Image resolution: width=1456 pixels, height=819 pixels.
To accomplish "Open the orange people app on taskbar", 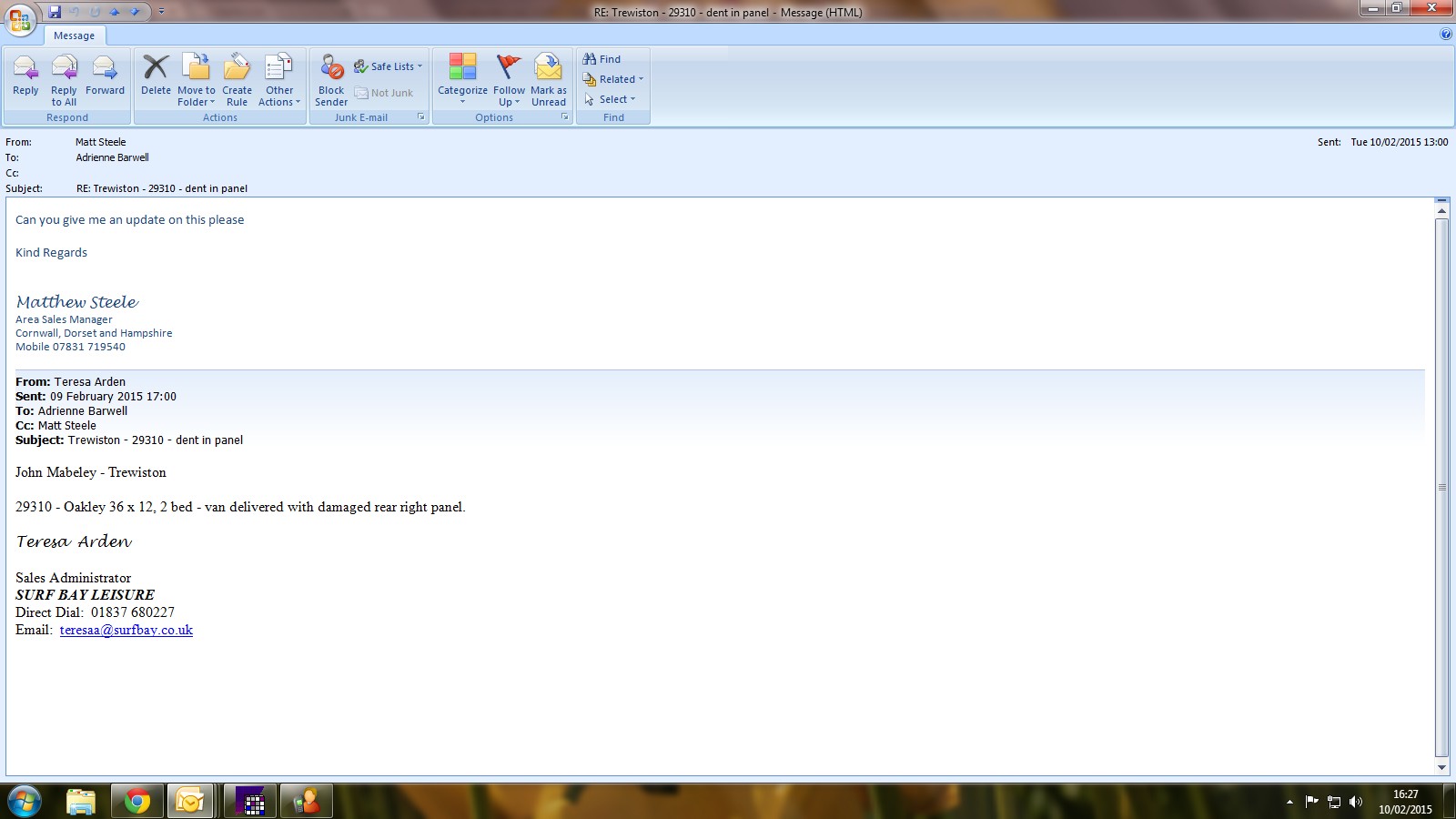I will click(x=306, y=801).
